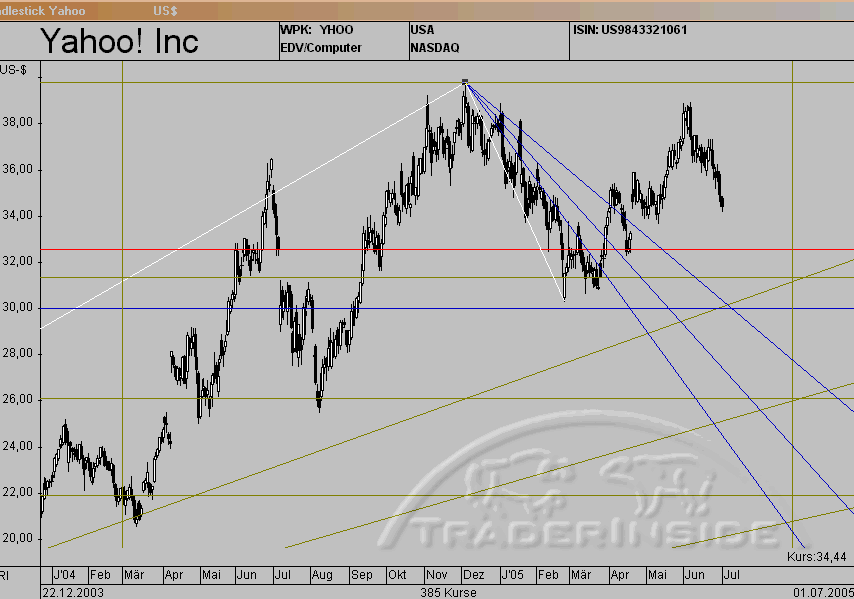854x599 pixels.
Task: Select the "WPK: YHOO" ticker text
Action: (x=316, y=30)
